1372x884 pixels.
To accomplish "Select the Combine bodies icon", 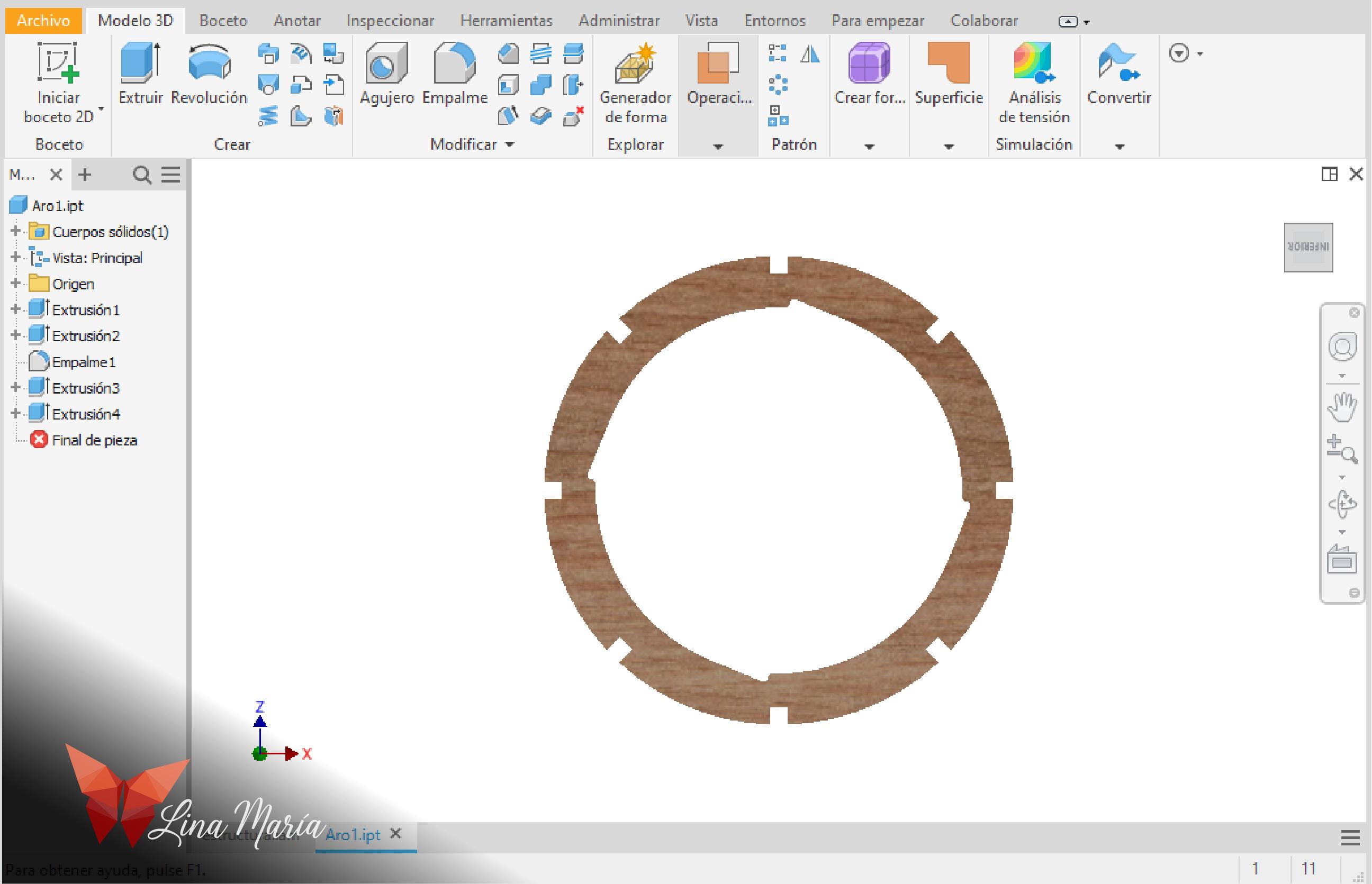I will click(x=541, y=85).
